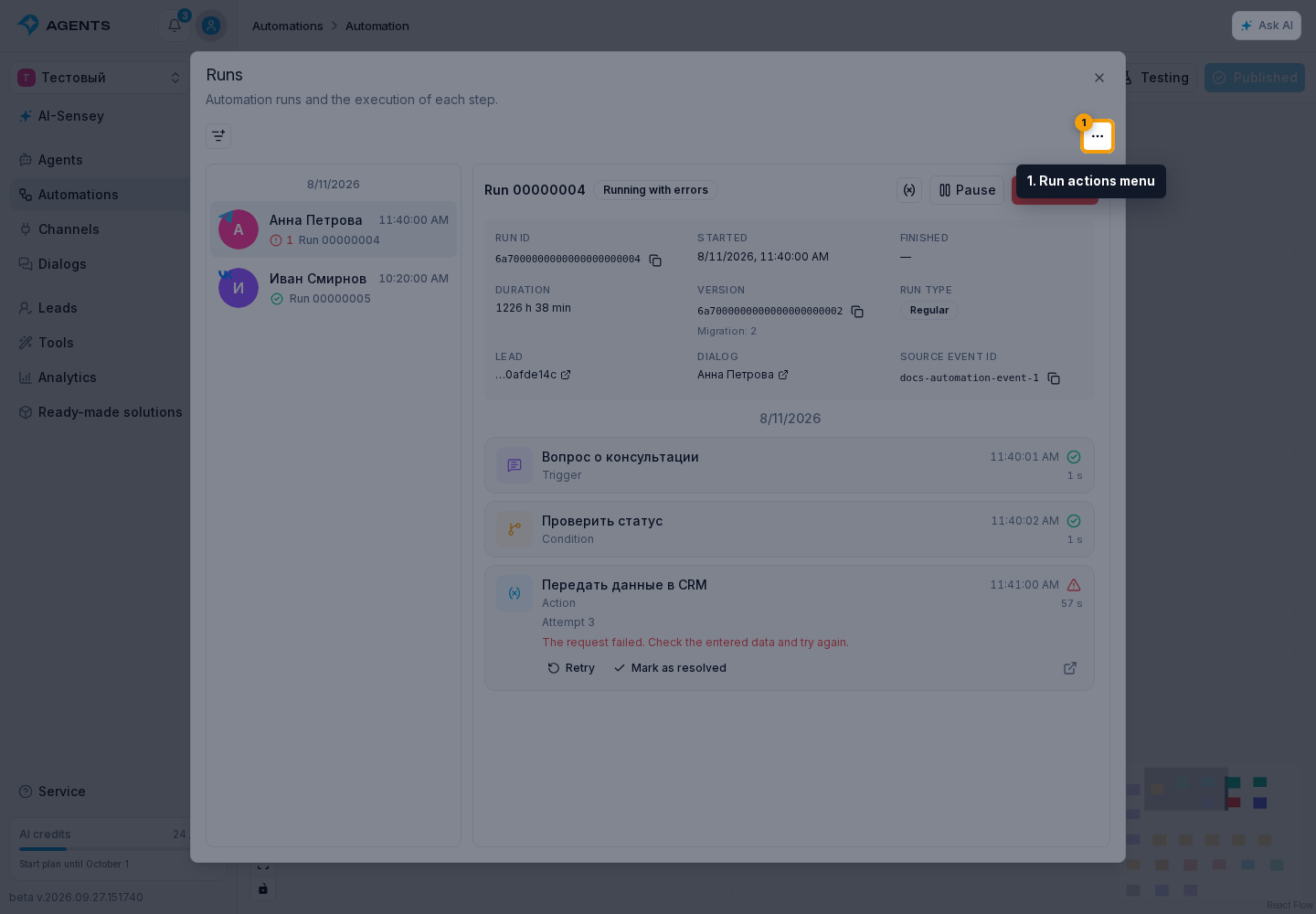1316x914 pixels.
Task: Expand the Тестовый workspace selector
Action: click(100, 78)
